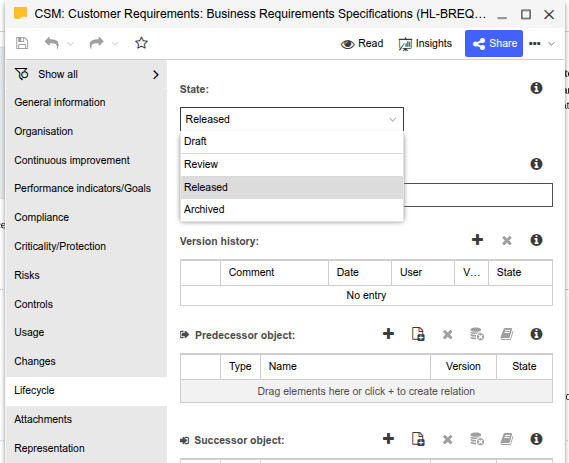Viewport: 569px width, 463px height.
Task: Show info for Version history
Action: coord(536,240)
